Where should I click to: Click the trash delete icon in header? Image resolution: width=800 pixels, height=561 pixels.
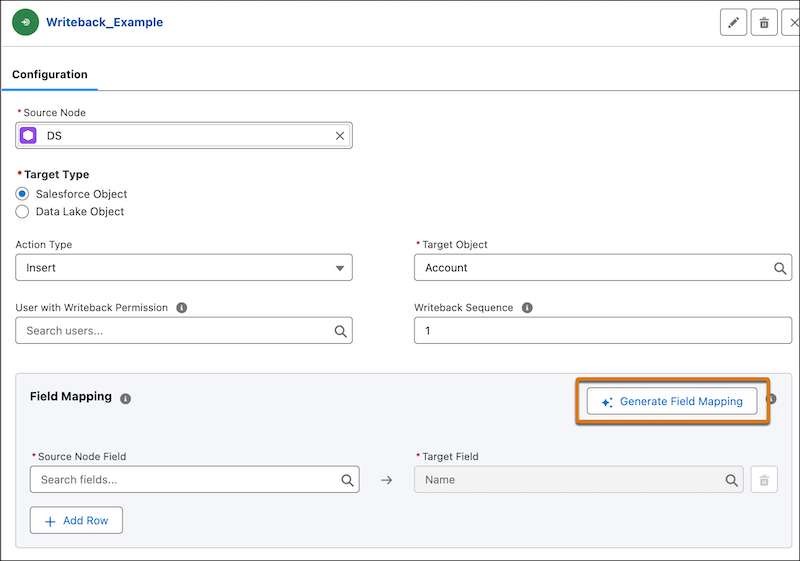(764, 22)
